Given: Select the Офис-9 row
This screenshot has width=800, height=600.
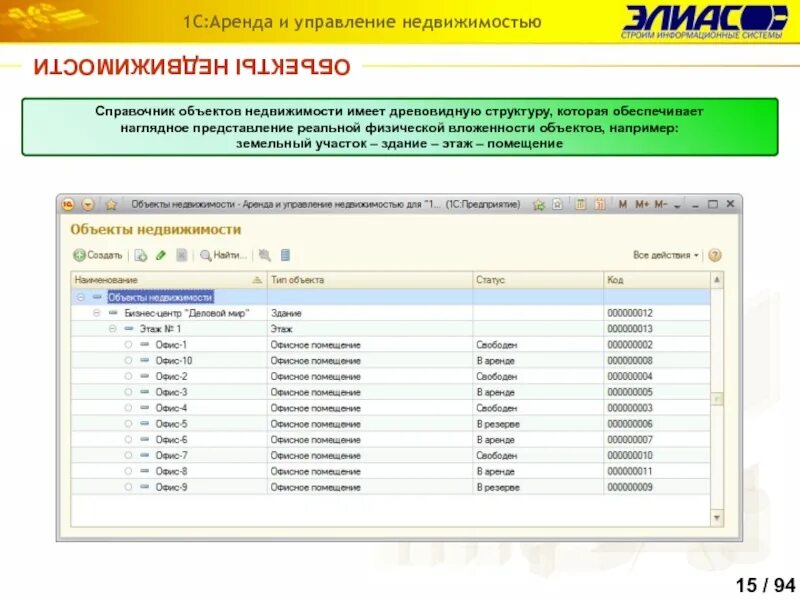Looking at the screenshot, I should pyautogui.click(x=390, y=487).
